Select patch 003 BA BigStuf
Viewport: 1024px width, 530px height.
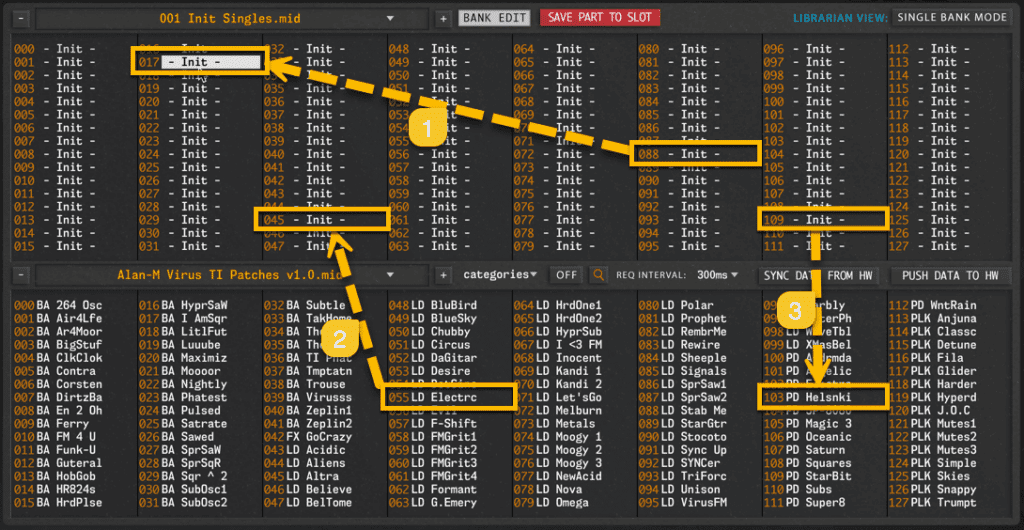(58, 345)
